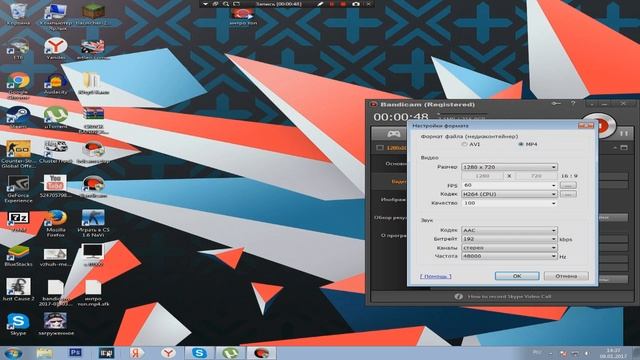
Task: Click the key icon in Bandicam title bar
Action: 556,104
